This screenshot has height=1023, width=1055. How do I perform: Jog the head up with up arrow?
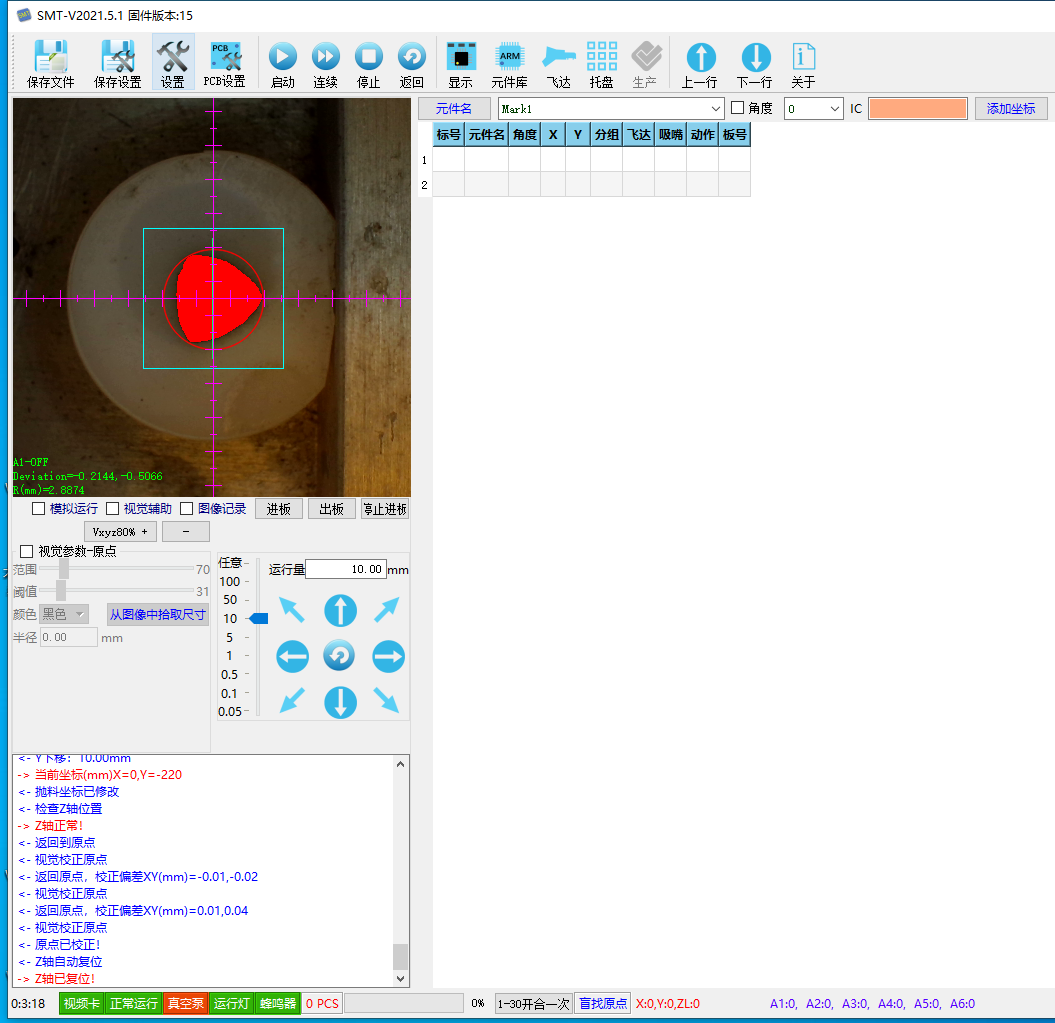click(x=340, y=610)
